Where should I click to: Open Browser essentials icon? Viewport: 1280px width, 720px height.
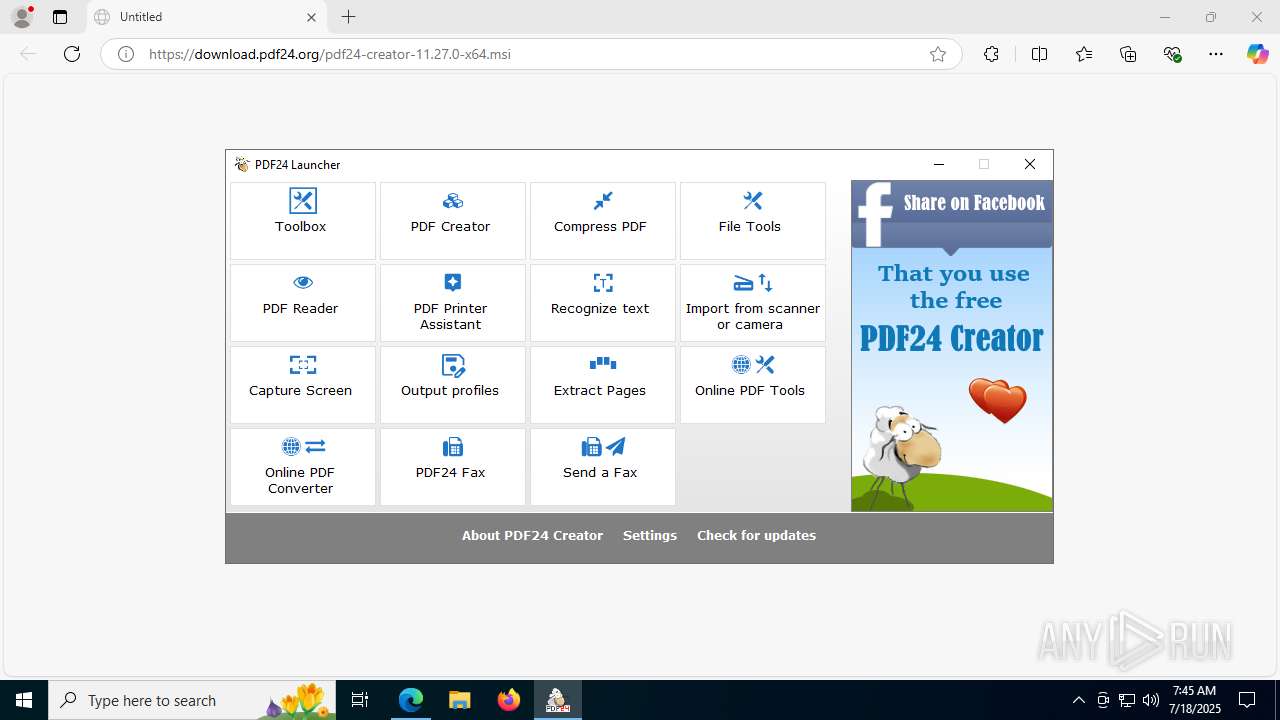point(1173,54)
